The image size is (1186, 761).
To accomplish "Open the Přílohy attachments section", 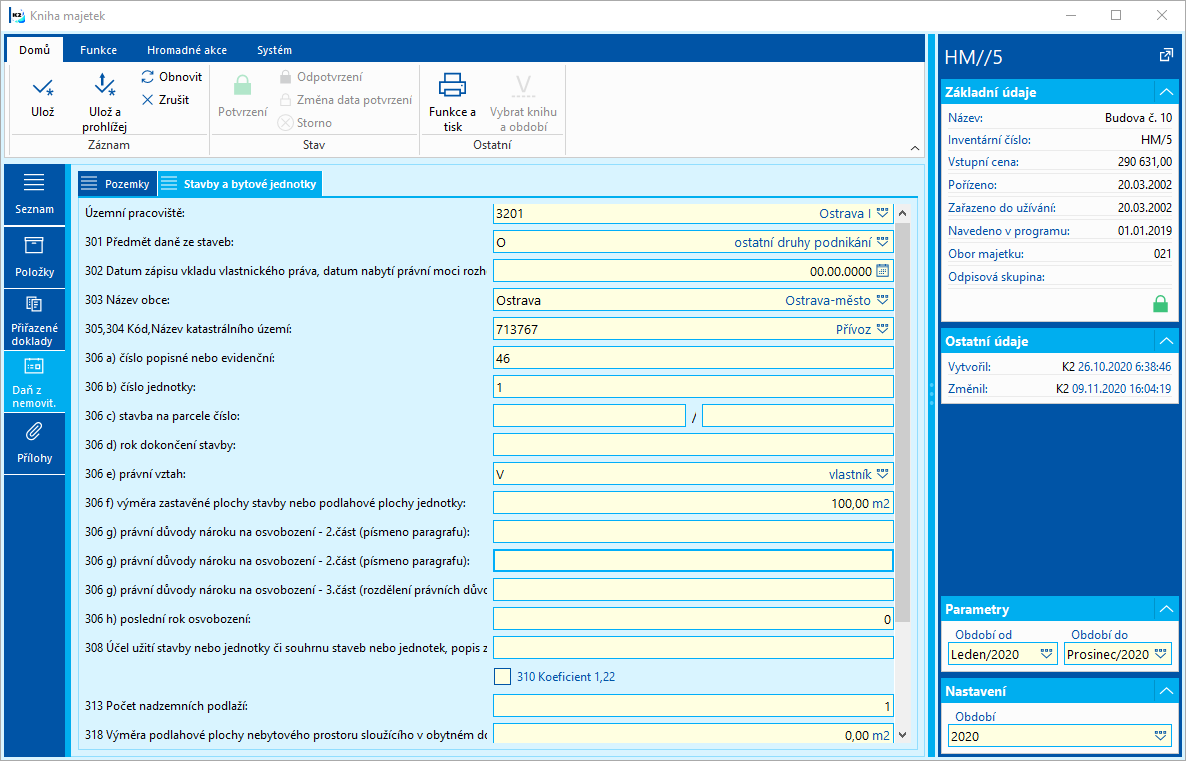I will 34,444.
